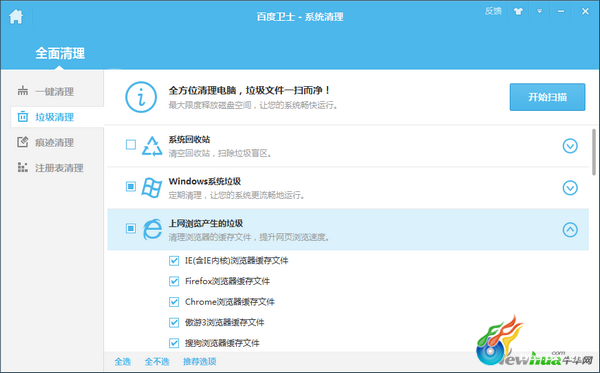The height and width of the screenshot is (373, 600).
Task: Go to the home screen icon
Action: pyautogui.click(x=16, y=16)
